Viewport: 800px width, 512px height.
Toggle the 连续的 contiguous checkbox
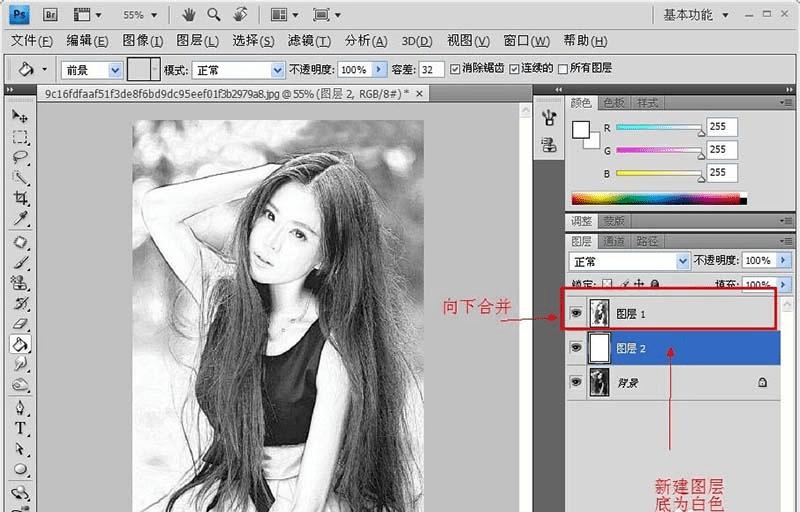[x=514, y=69]
